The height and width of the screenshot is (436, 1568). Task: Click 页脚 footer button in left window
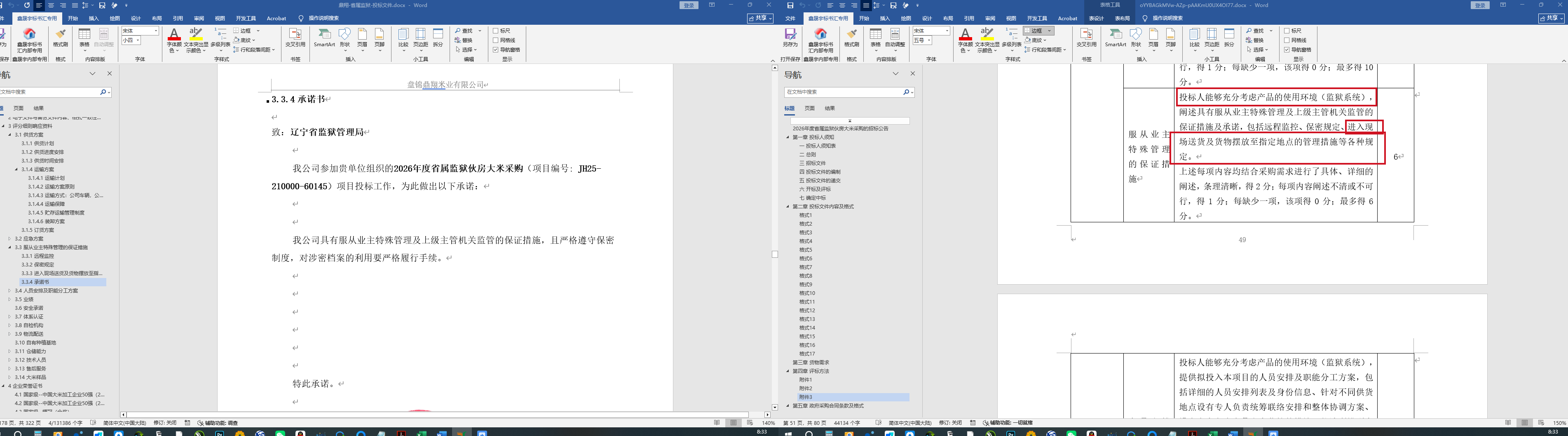(379, 39)
